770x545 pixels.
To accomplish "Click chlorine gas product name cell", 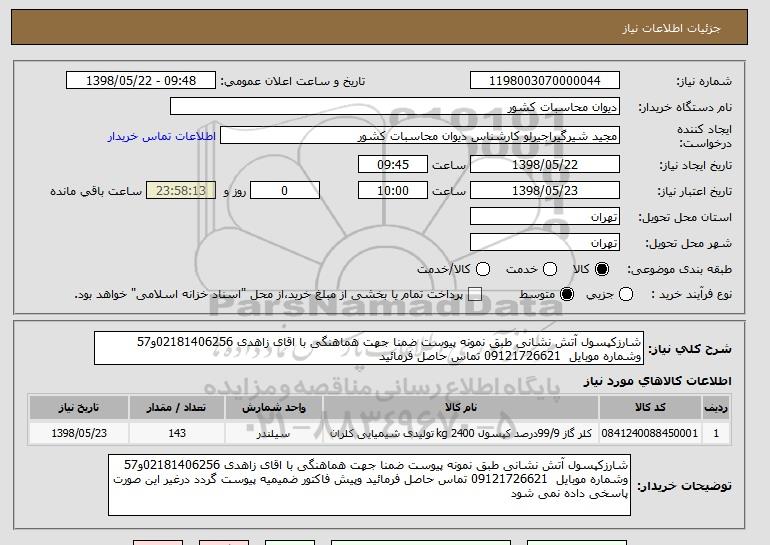I will click(x=461, y=433).
